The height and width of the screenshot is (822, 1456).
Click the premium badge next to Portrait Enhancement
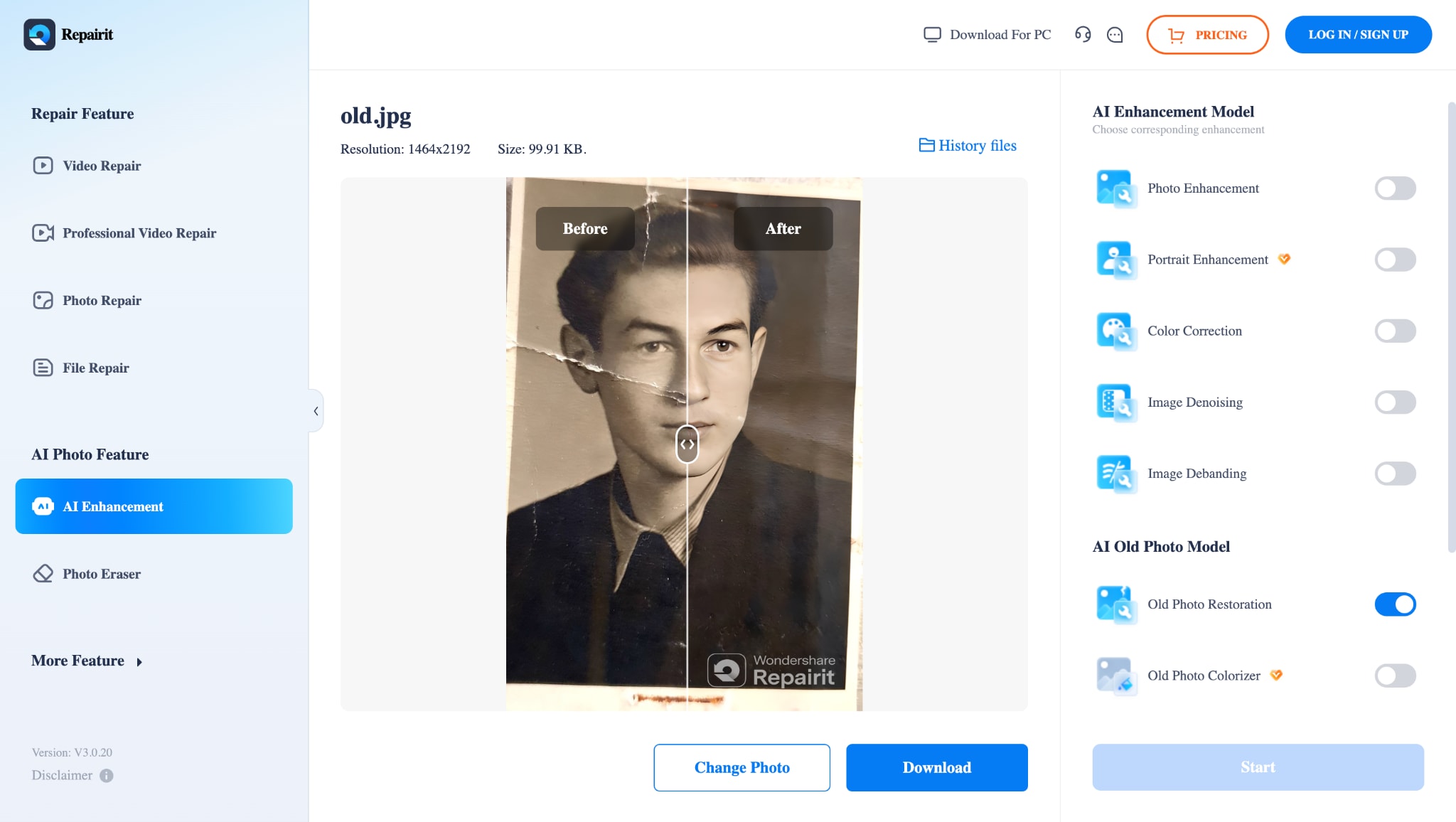[x=1284, y=259]
